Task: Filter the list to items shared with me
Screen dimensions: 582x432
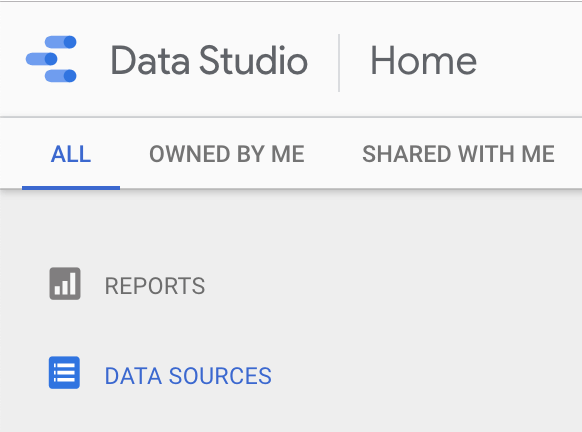Action: [x=458, y=154]
